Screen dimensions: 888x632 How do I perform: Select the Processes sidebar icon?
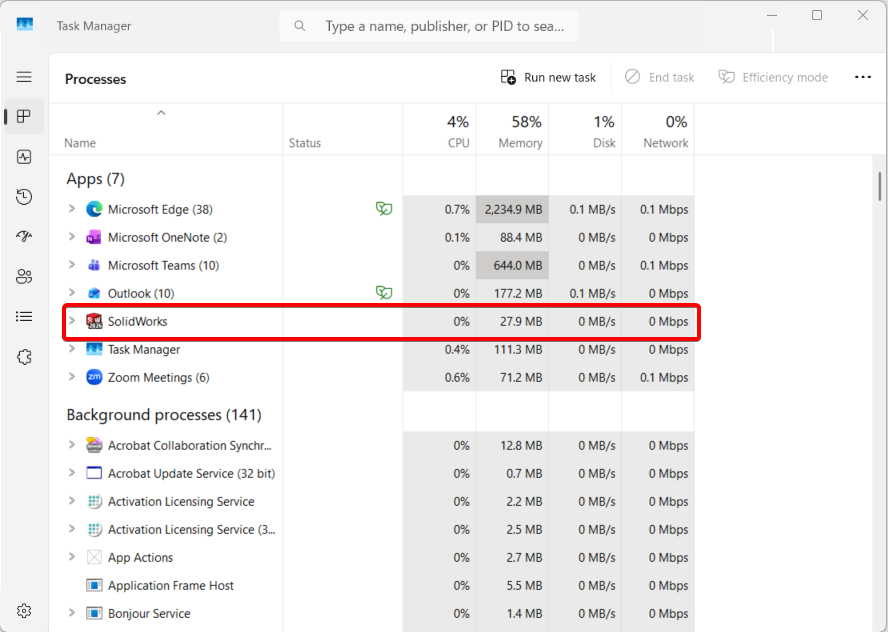click(24, 117)
